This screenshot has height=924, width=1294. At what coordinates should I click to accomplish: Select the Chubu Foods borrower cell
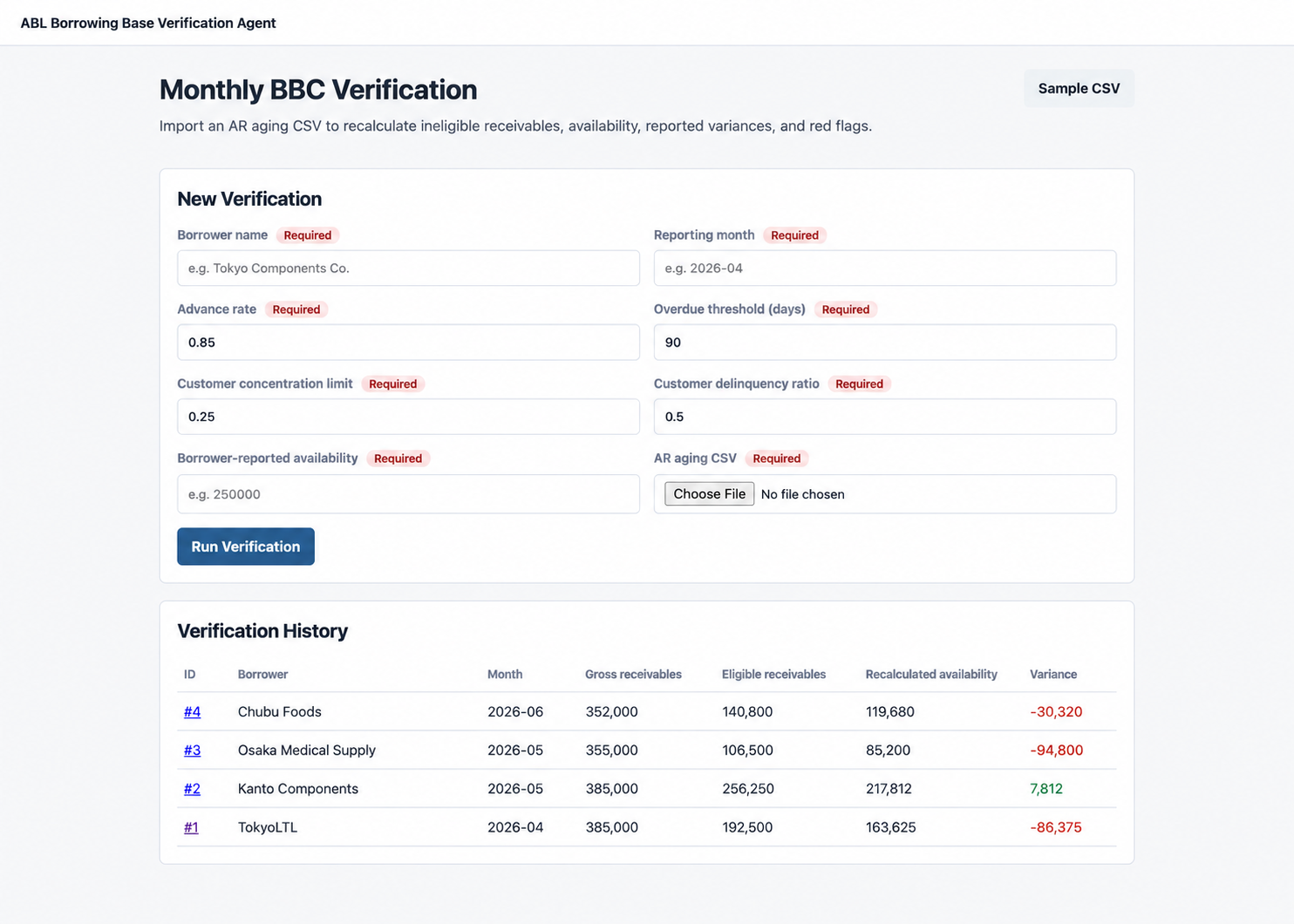(280, 711)
